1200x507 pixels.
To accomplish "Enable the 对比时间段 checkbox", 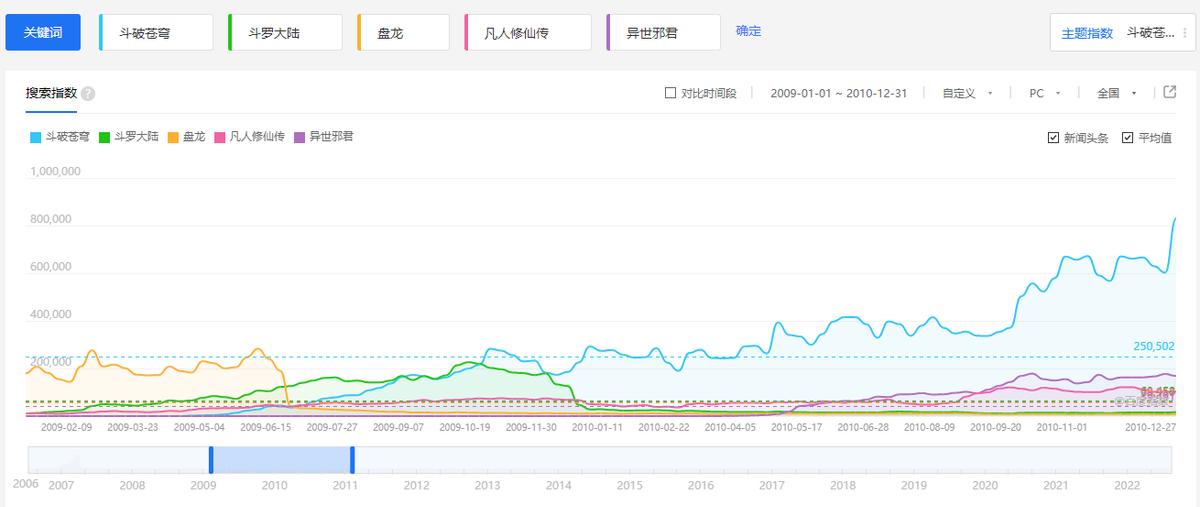I will pyautogui.click(x=671, y=94).
